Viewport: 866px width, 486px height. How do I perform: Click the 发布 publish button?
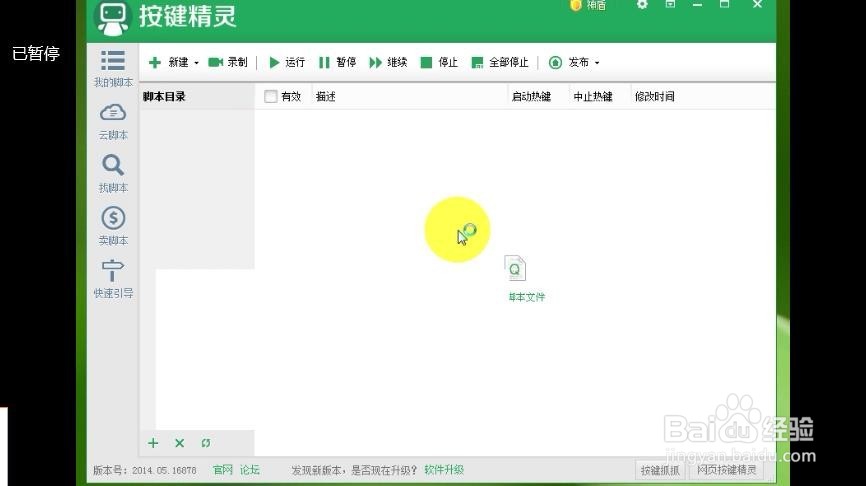(x=569, y=62)
